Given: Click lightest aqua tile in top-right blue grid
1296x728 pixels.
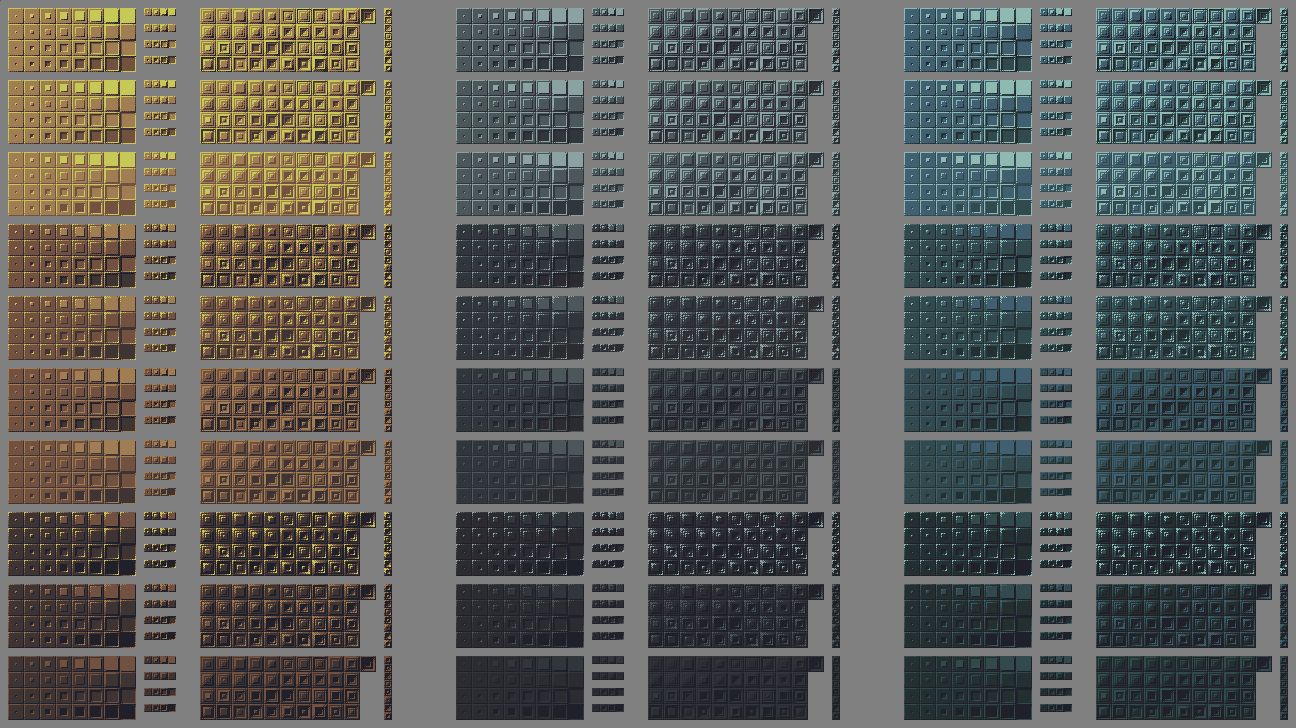Looking at the screenshot, I should point(1022,16).
